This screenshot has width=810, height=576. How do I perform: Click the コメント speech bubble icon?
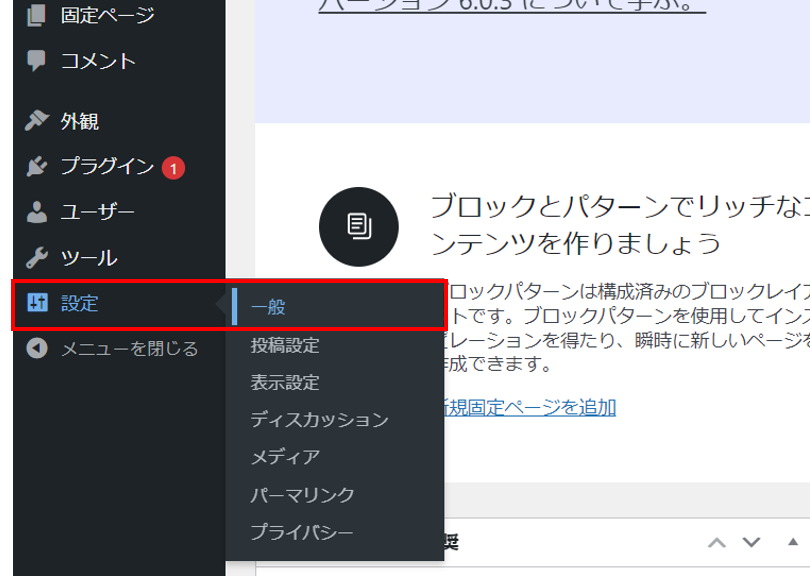pos(37,60)
